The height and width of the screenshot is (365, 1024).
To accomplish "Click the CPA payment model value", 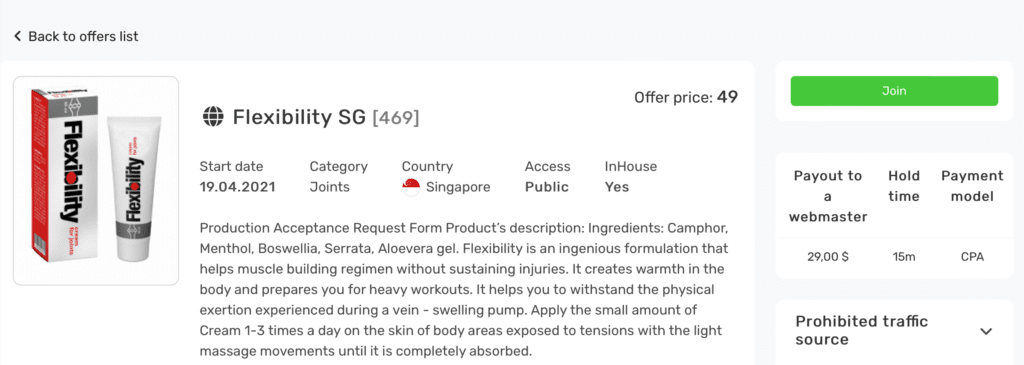I will pyautogui.click(x=972, y=257).
